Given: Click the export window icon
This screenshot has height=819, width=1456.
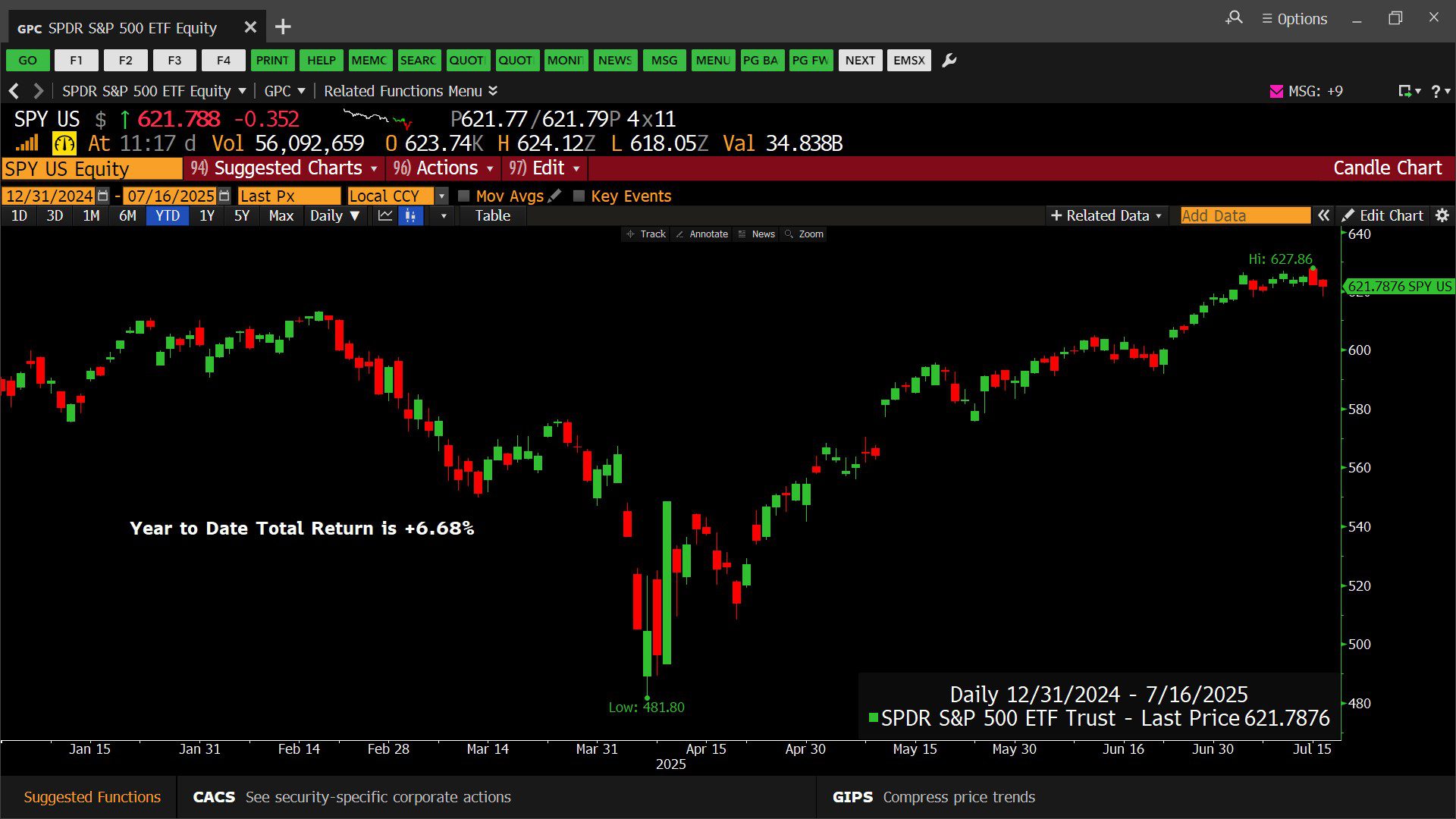Looking at the screenshot, I should tap(1405, 91).
